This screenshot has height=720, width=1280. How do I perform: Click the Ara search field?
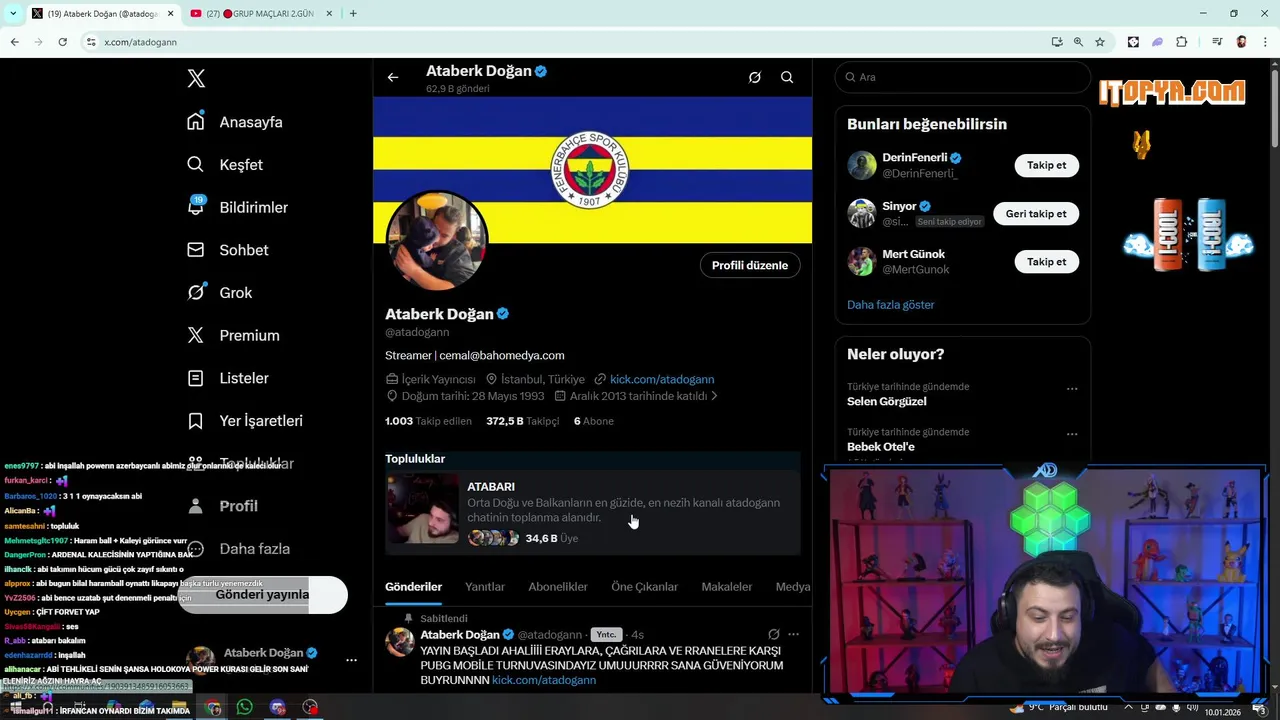click(x=962, y=77)
